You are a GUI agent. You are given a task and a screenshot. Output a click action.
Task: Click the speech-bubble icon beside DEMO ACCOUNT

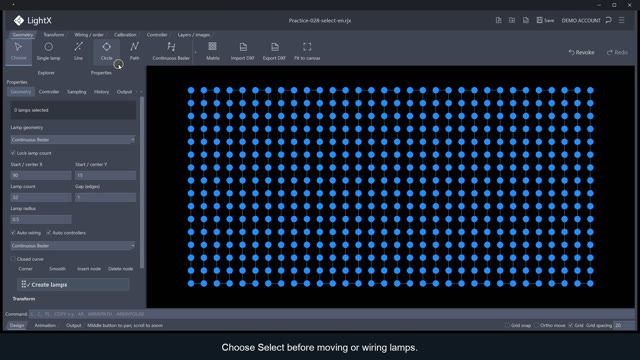(609, 20)
